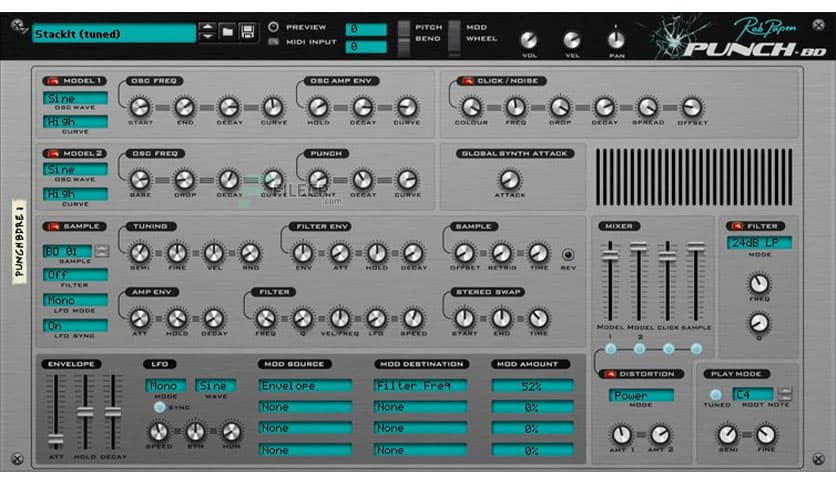Screen dimensions: 836x484
Task: Open Sample LFO Mode Mono dropdown
Action: [75, 300]
